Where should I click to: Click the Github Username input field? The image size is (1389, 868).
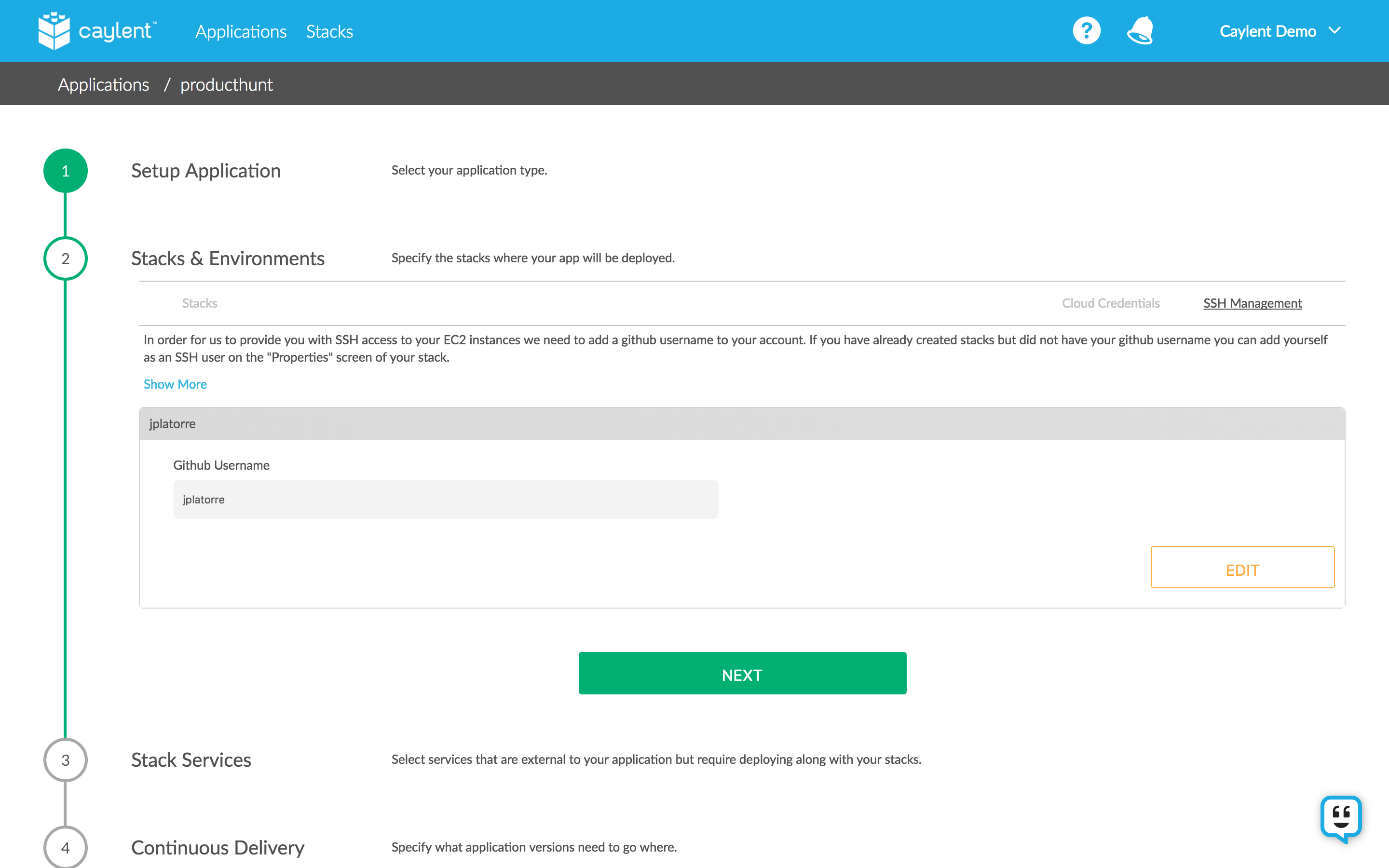pos(446,500)
